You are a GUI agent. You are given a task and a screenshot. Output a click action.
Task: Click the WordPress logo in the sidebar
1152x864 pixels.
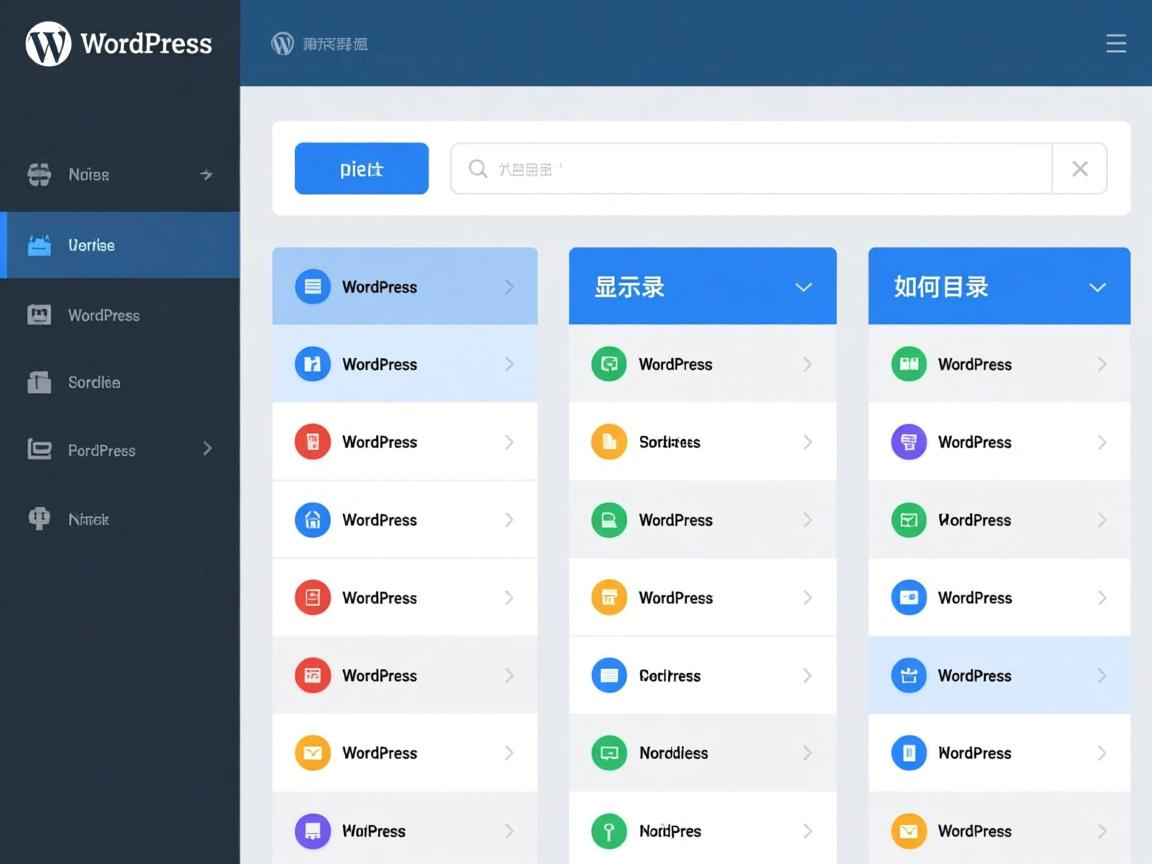coord(117,43)
